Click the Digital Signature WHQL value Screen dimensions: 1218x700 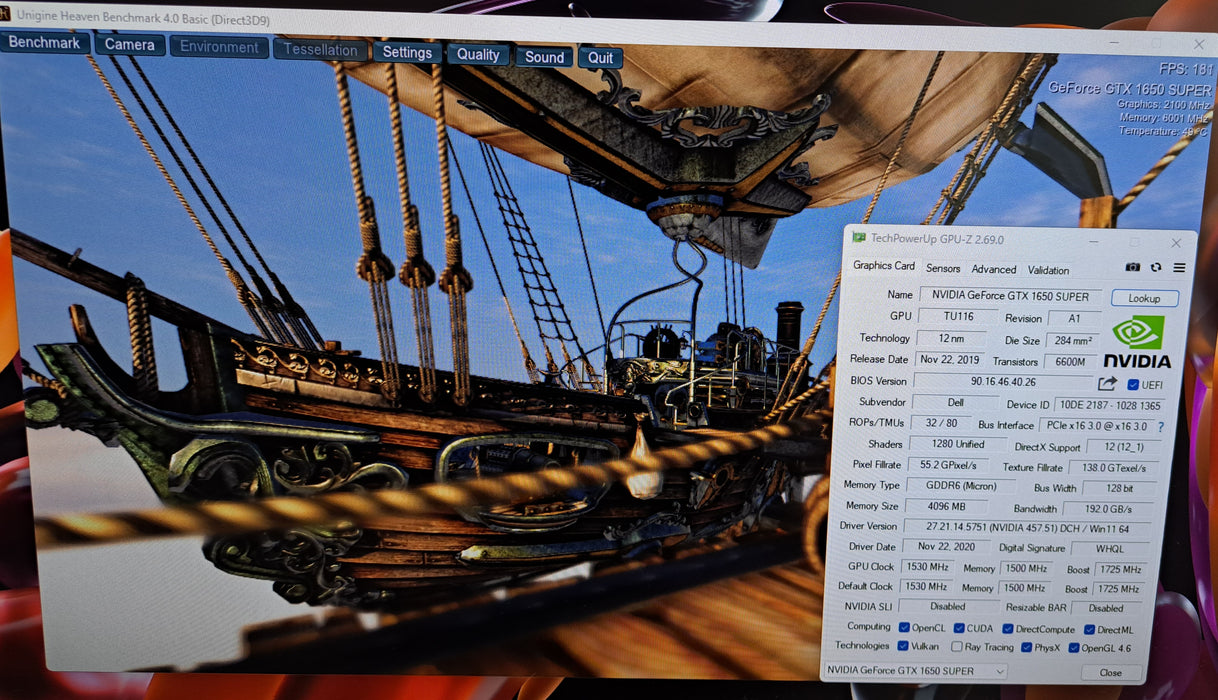(x=1109, y=549)
